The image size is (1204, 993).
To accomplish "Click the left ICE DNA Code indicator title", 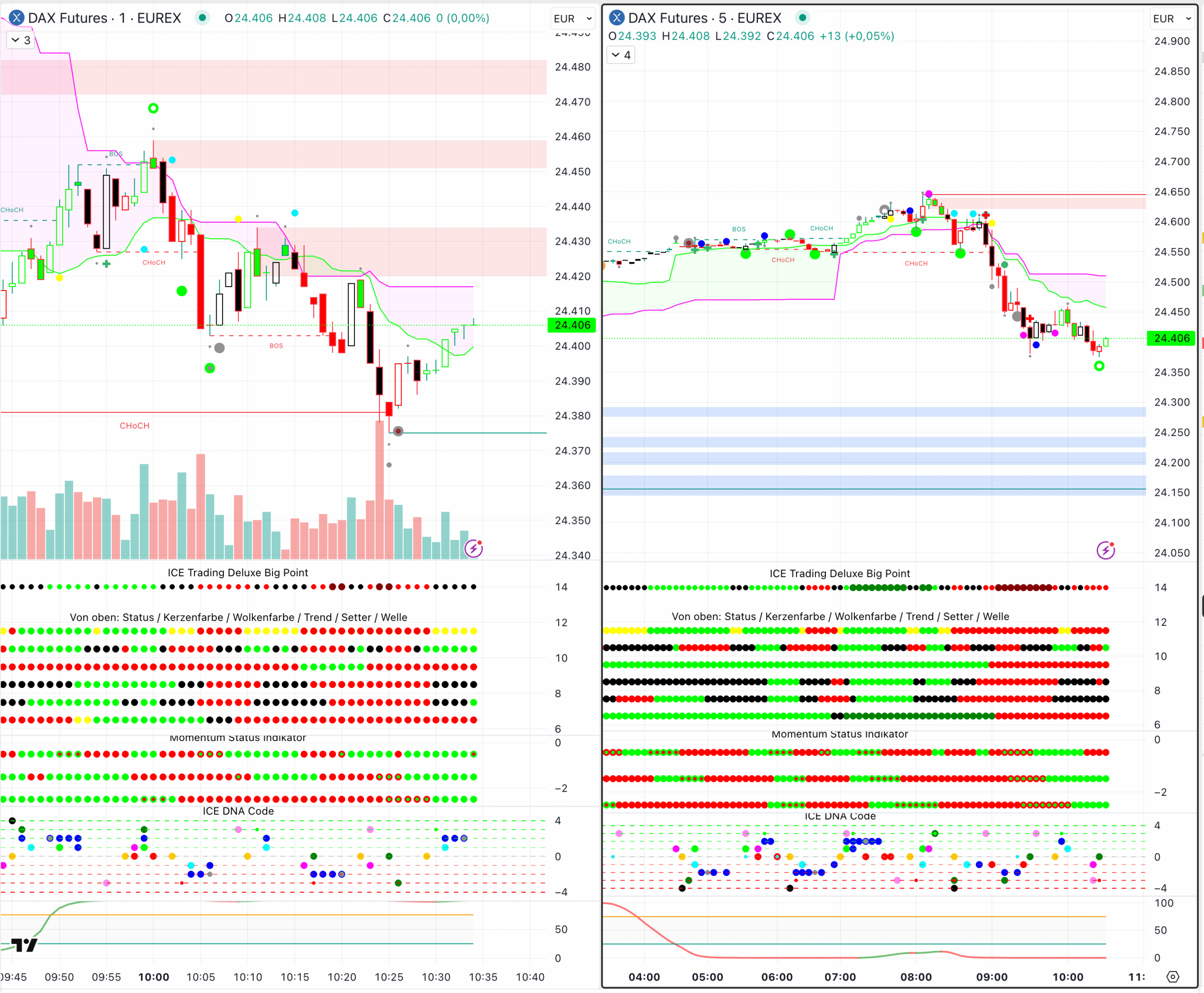I will coord(238,811).
